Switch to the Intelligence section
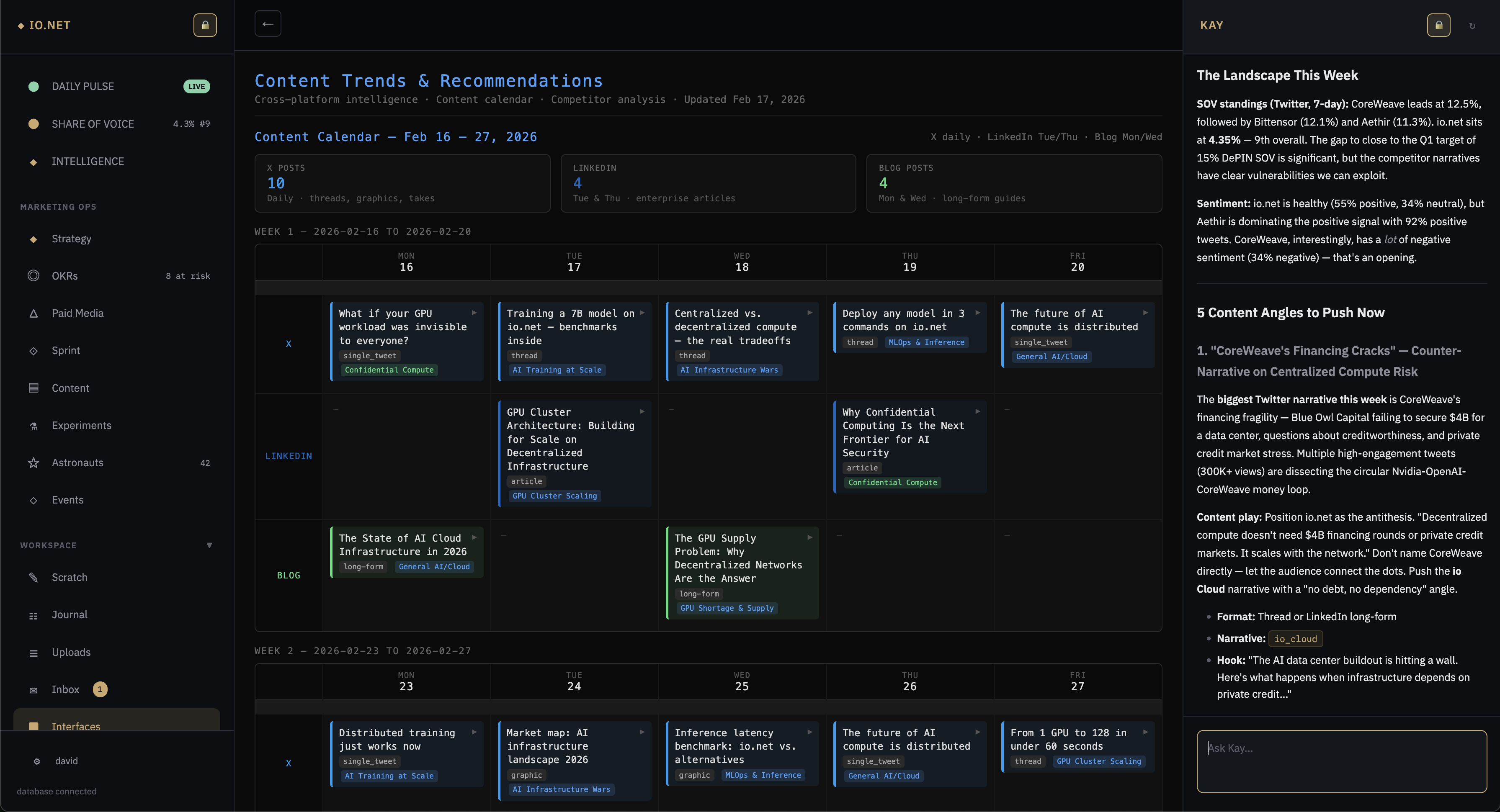The height and width of the screenshot is (812, 1500). pos(88,161)
